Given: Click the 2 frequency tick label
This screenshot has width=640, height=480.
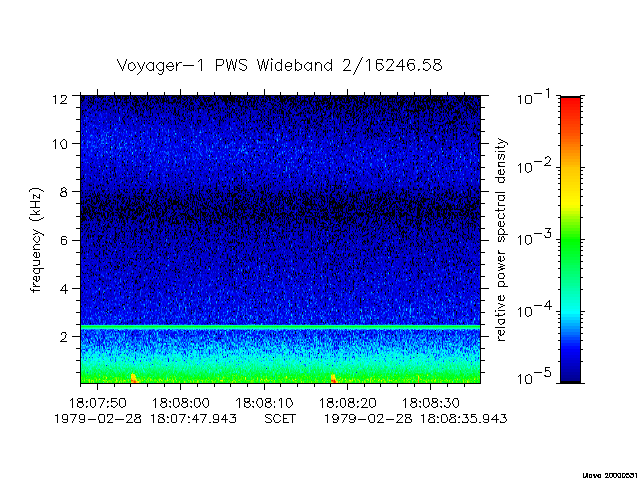Looking at the screenshot, I should 64,337.
